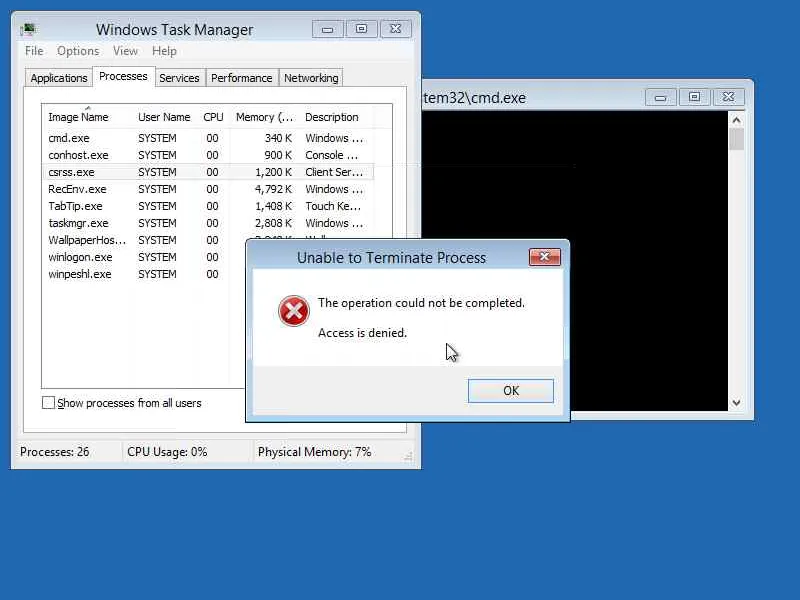Click the red error icon in dialog
The width and height of the screenshot is (800, 600).
click(x=293, y=311)
